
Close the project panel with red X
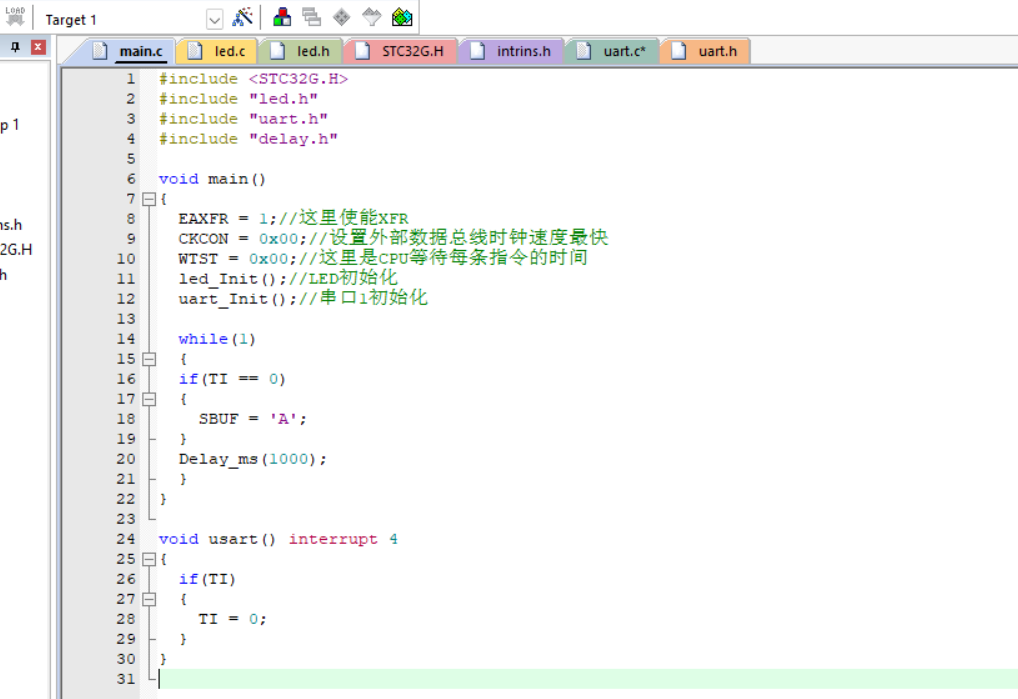38,47
